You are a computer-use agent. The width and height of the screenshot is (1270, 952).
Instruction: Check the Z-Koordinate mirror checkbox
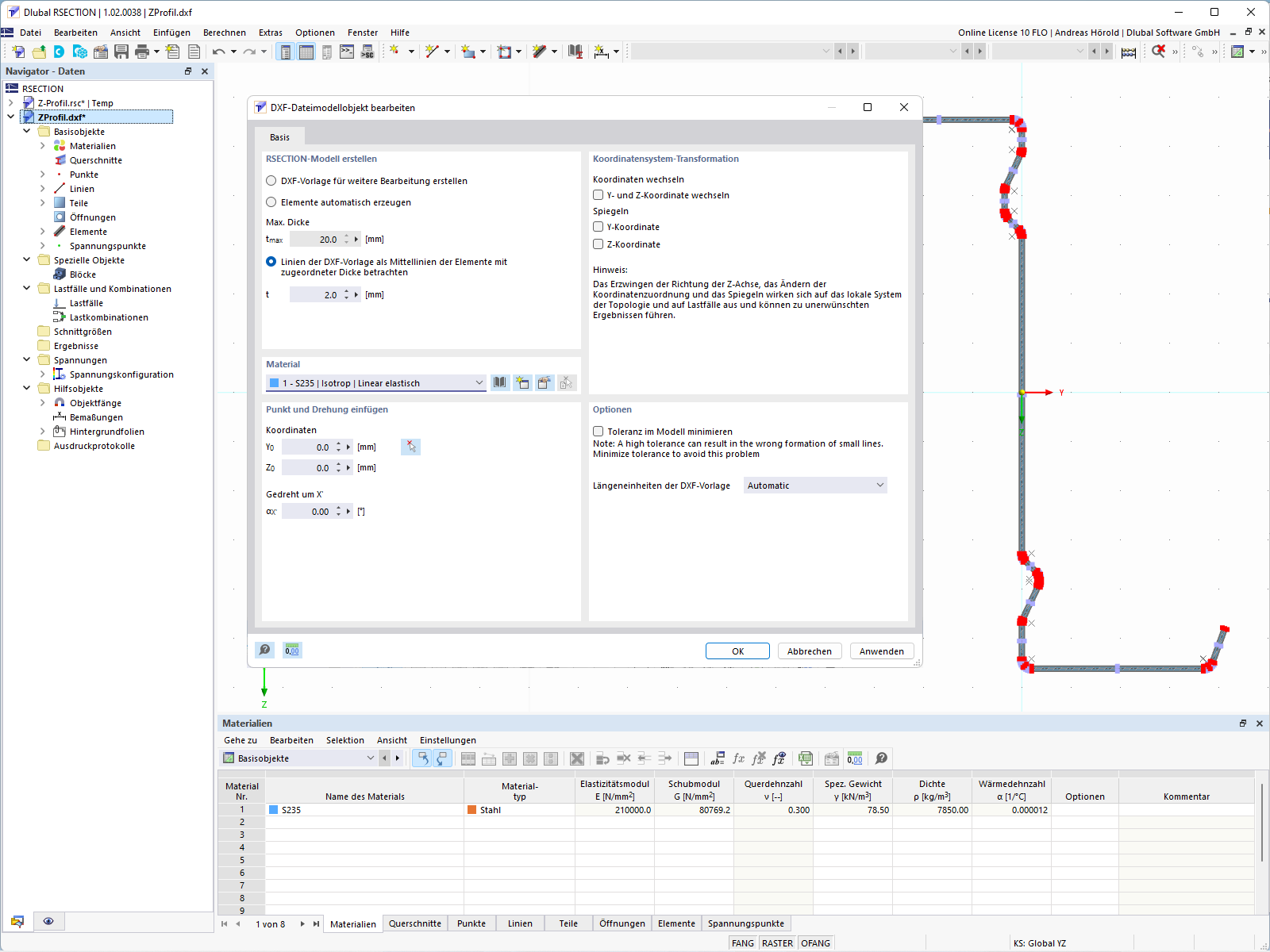pos(598,244)
